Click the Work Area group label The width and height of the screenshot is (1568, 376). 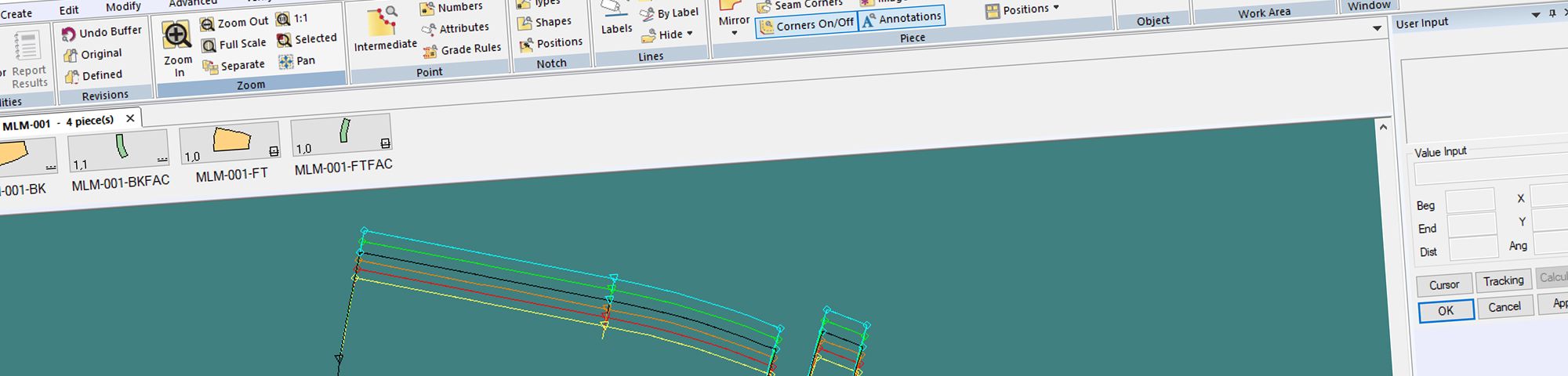[x=1264, y=13]
